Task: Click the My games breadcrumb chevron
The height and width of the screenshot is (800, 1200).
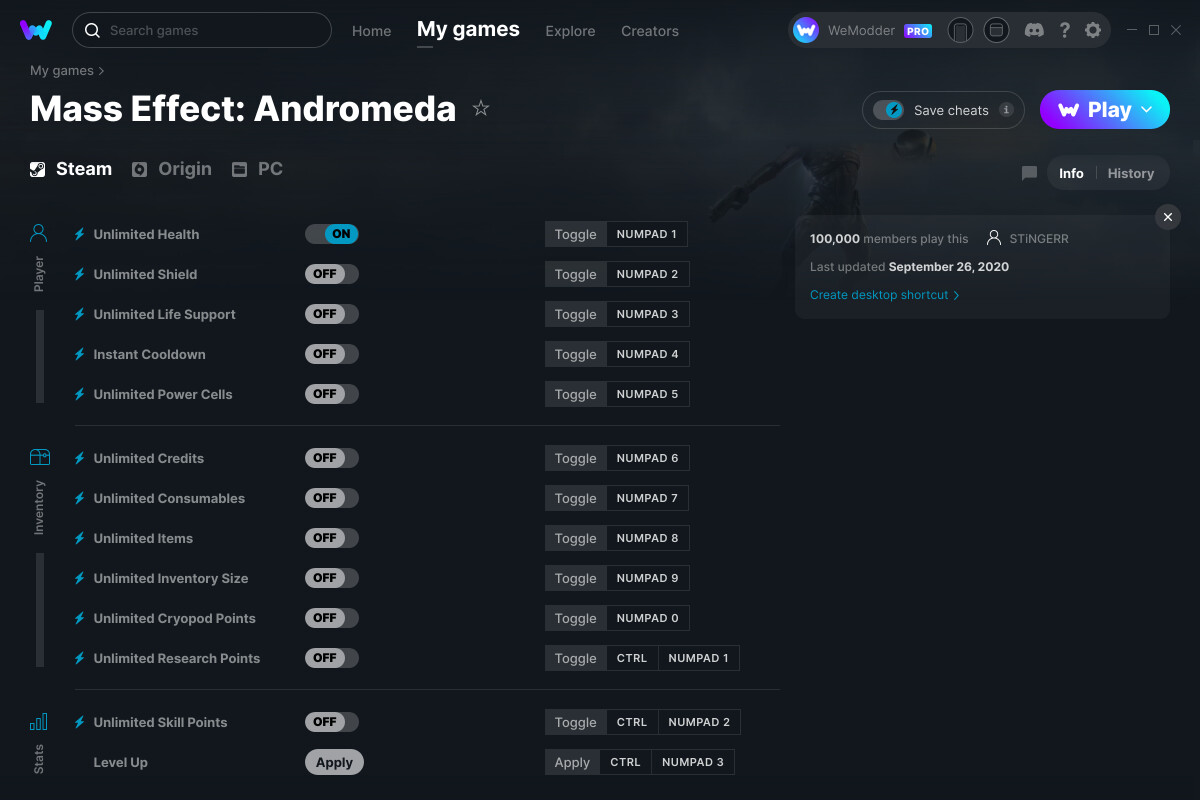Action: click(x=101, y=71)
